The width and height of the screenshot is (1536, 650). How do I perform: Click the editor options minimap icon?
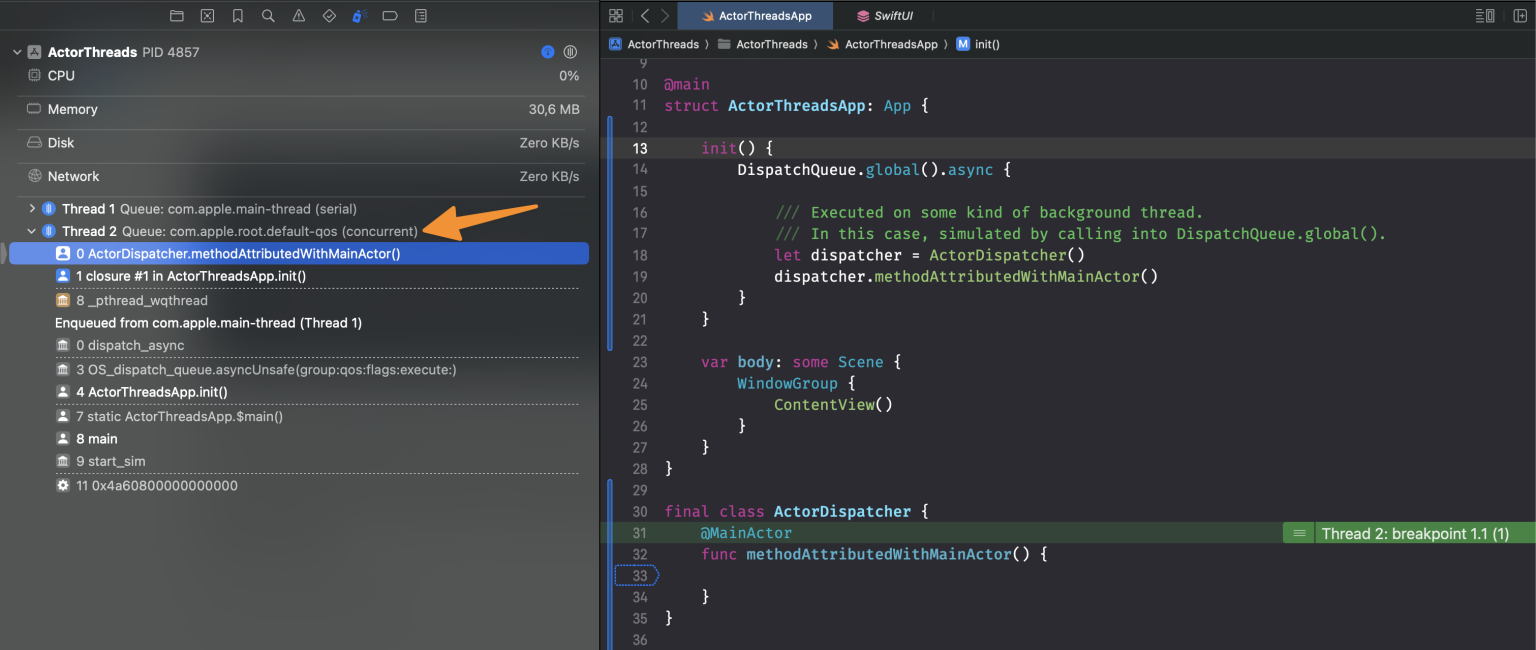point(1485,15)
